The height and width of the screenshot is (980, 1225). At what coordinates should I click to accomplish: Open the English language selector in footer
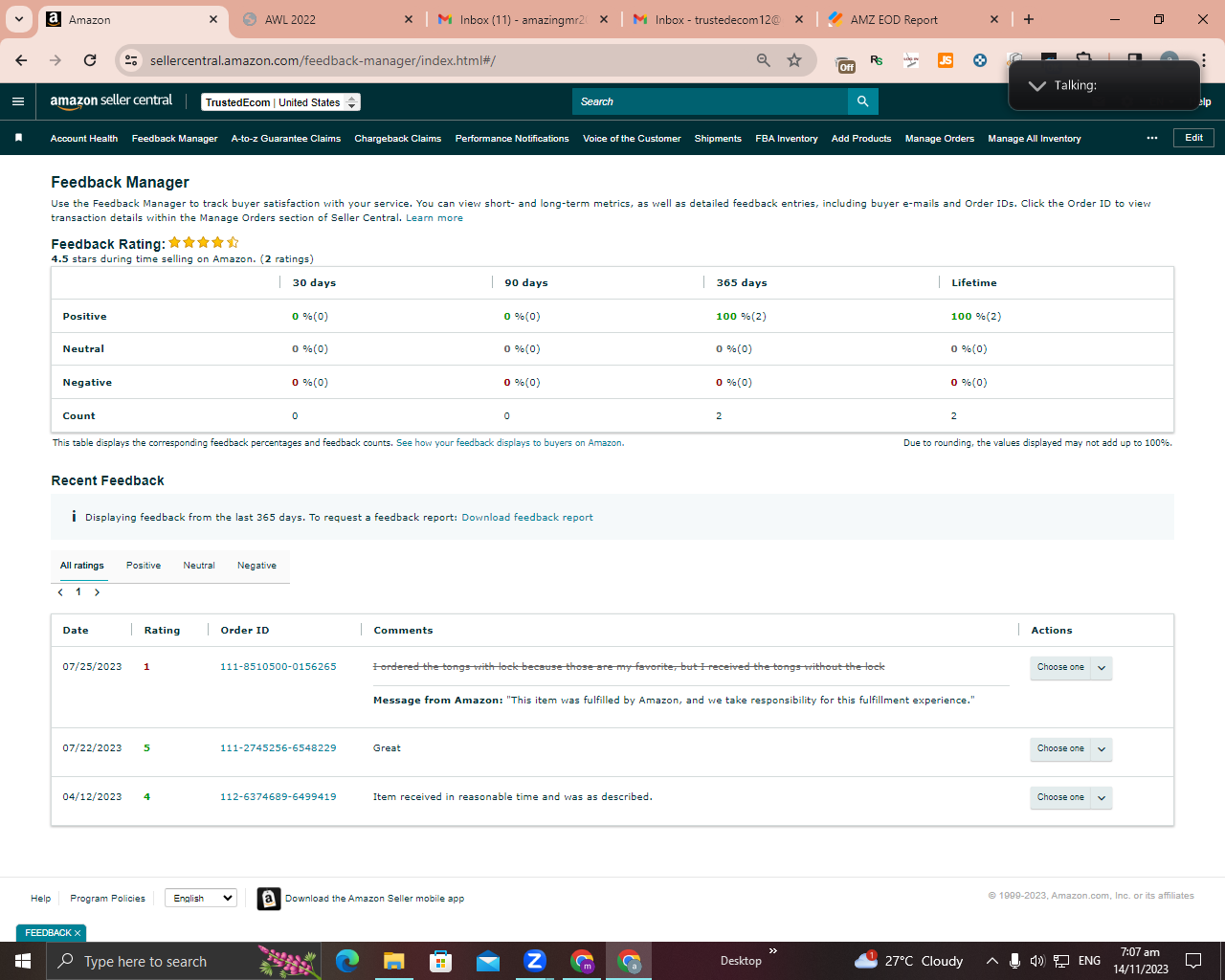(201, 898)
